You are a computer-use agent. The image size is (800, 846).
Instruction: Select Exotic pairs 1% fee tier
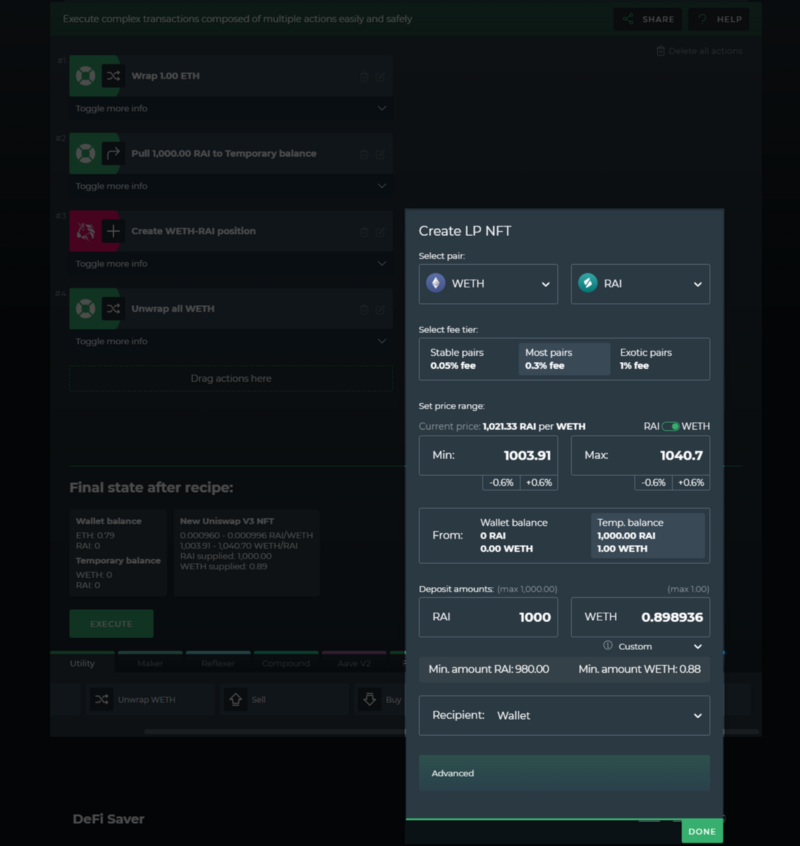click(x=659, y=359)
